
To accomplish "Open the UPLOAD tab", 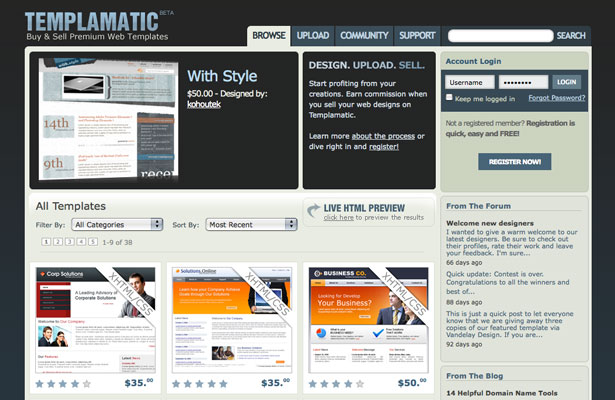I will [313, 36].
